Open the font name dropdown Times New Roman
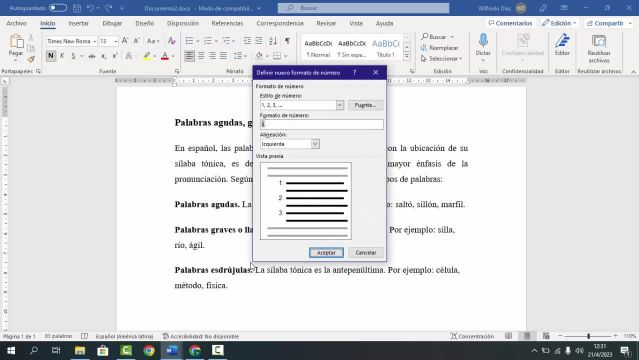Viewport: 639px width, 360px height. coord(95,41)
